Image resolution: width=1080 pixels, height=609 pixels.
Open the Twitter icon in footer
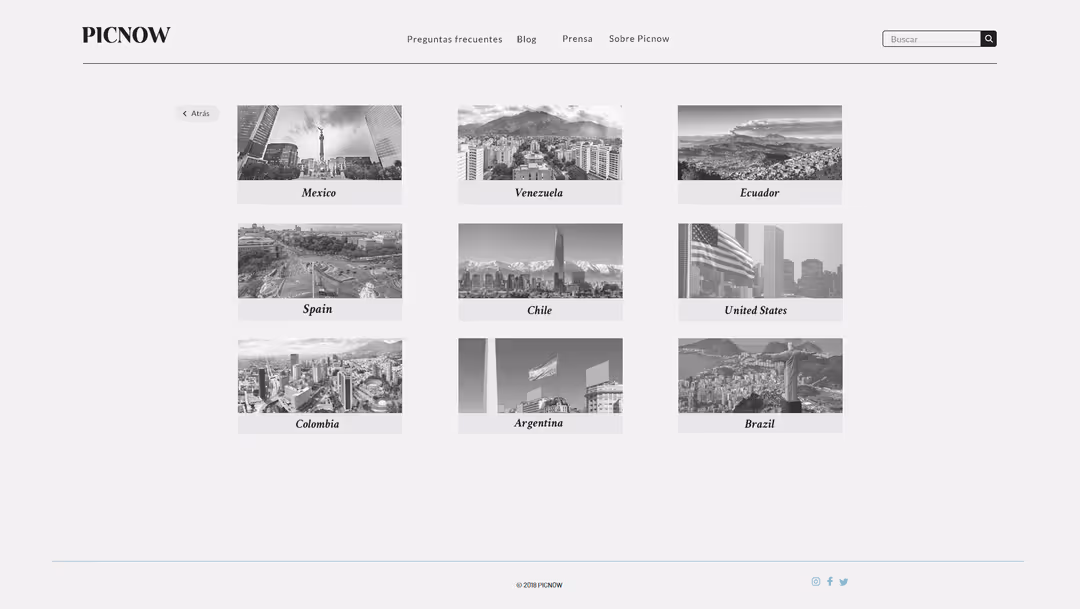843,581
